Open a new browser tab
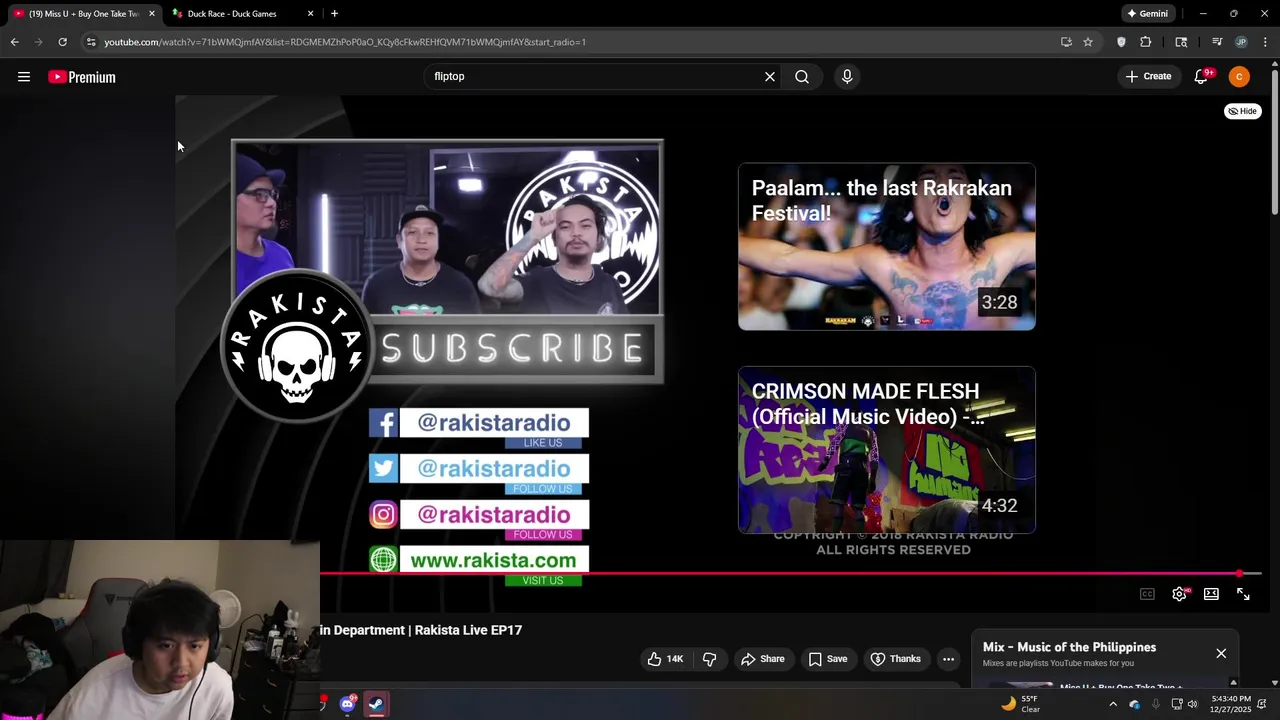This screenshot has width=1280, height=720. [x=334, y=14]
